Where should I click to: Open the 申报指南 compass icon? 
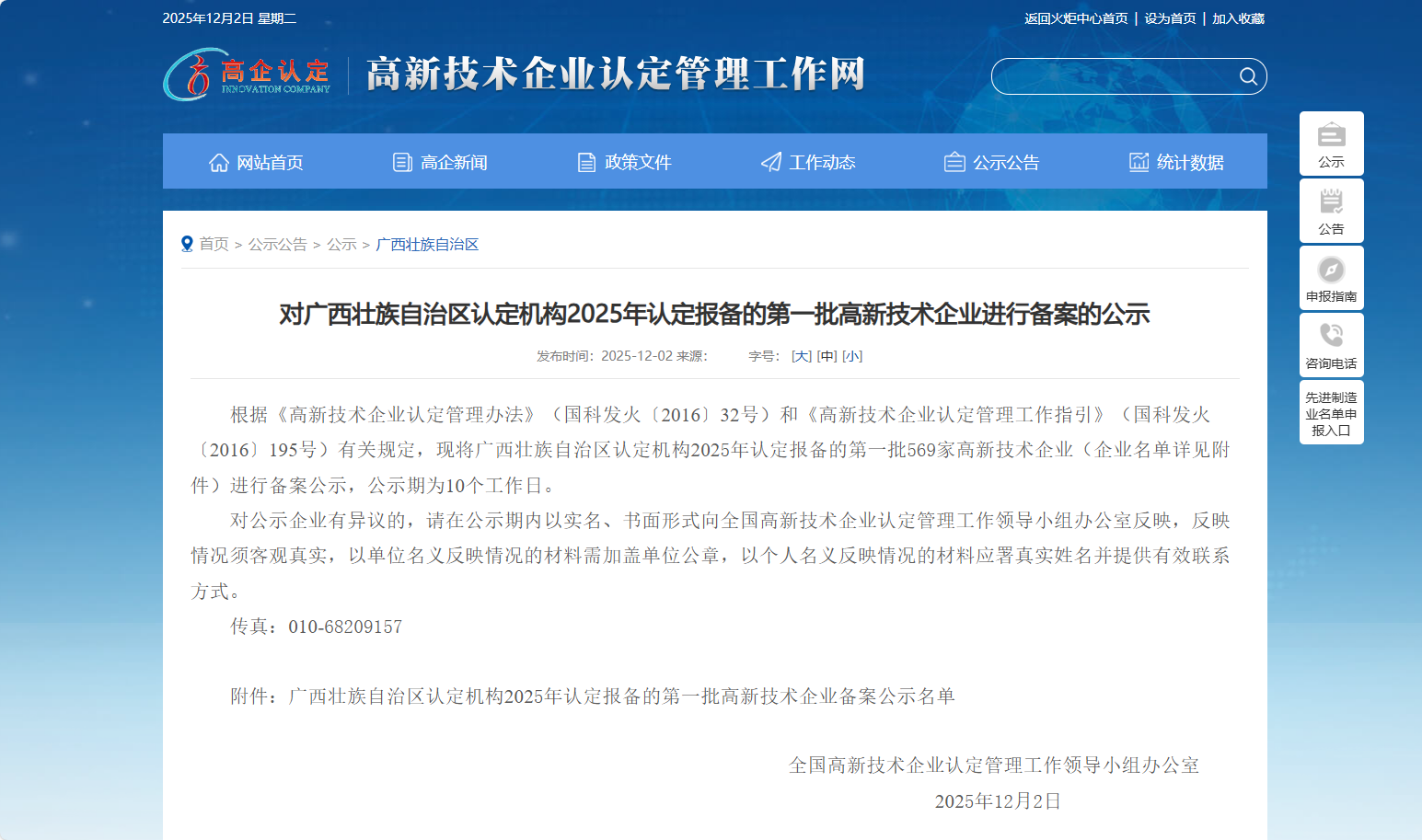1331,270
